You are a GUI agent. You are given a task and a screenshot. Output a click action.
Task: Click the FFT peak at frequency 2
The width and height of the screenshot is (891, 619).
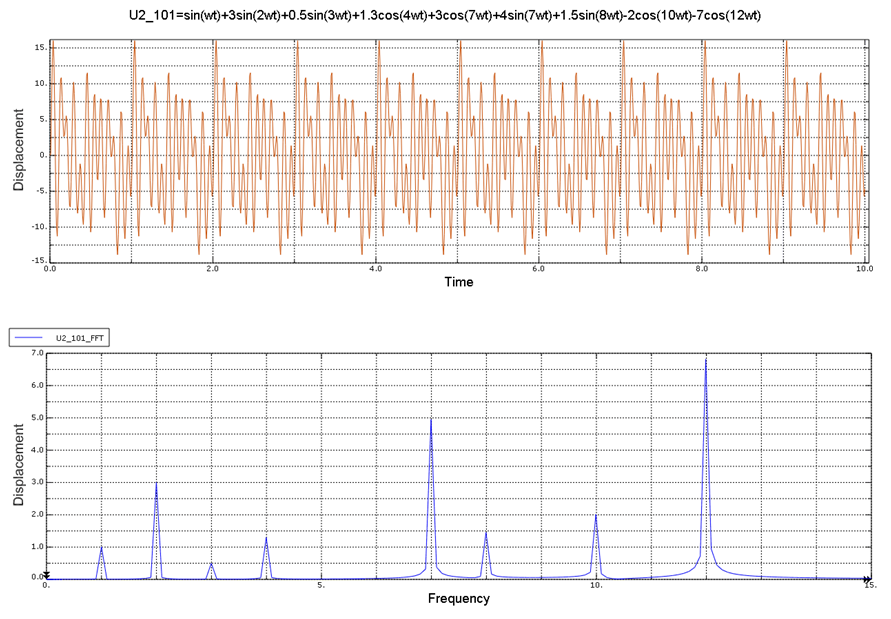pos(156,484)
